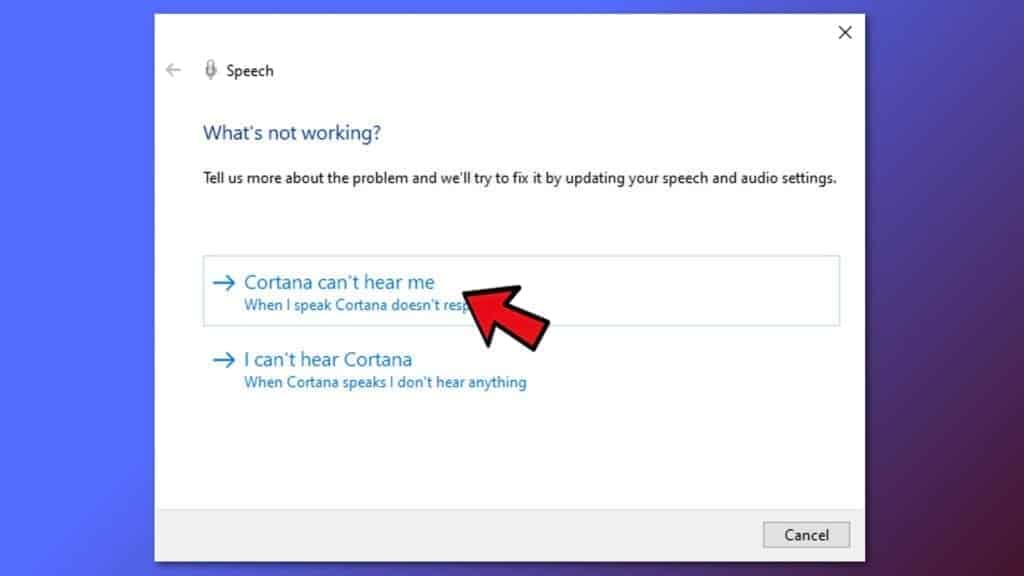Screen dimensions: 1024x576
Task: Click the Cancel button
Action: click(806, 535)
